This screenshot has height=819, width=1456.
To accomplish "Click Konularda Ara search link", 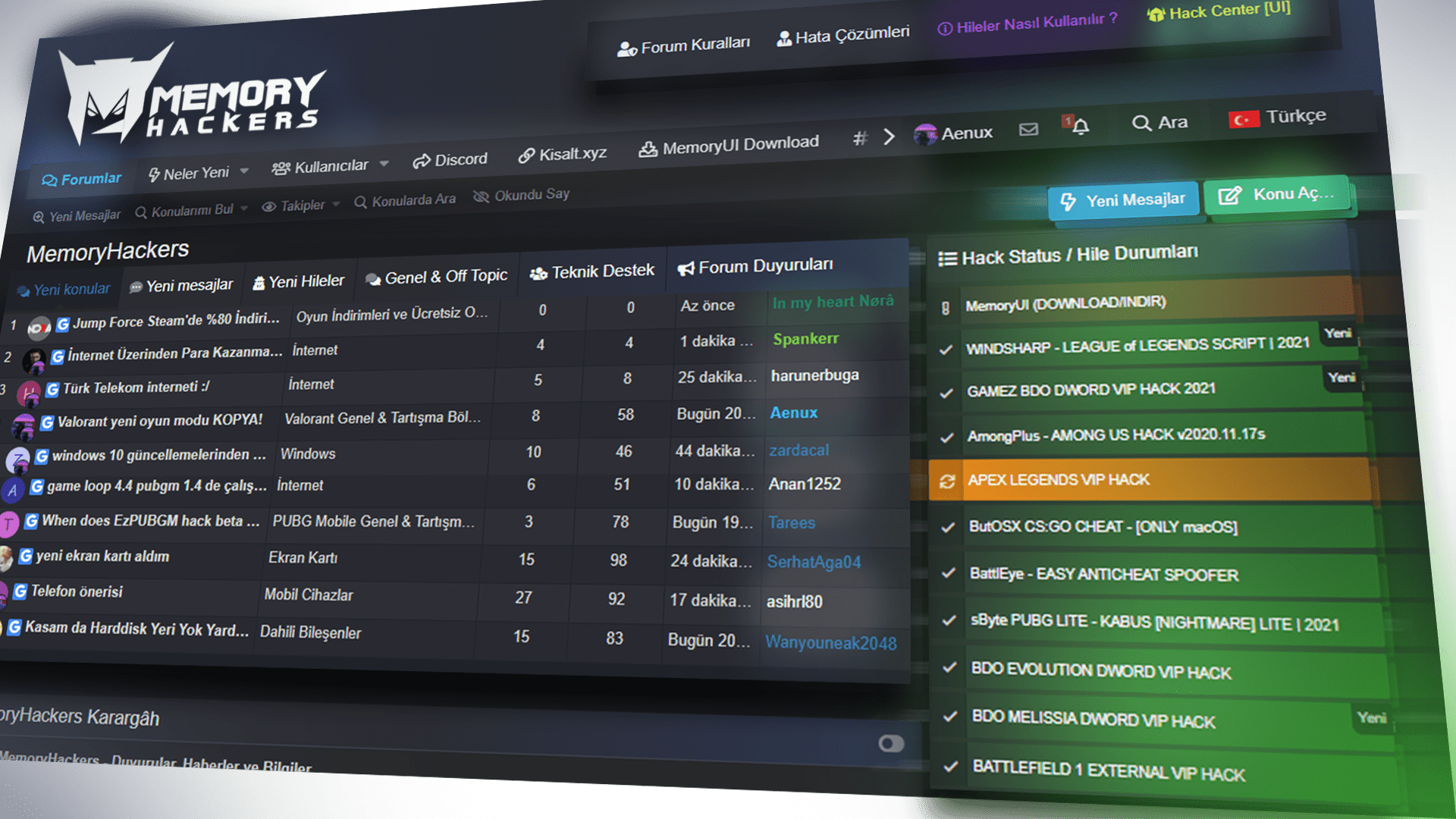I will pyautogui.click(x=405, y=200).
